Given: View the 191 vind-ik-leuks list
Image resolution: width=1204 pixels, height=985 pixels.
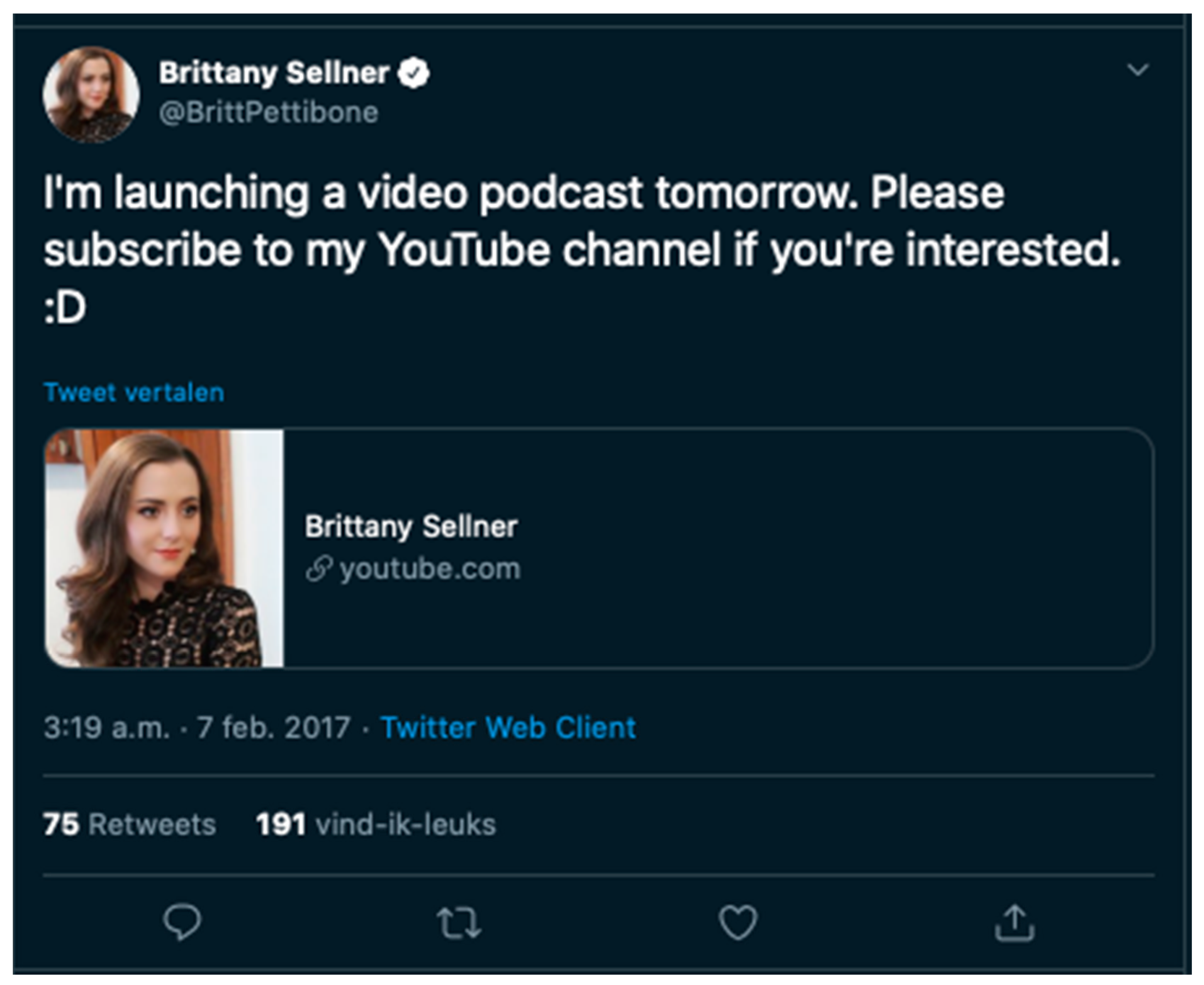Looking at the screenshot, I should click(x=376, y=824).
